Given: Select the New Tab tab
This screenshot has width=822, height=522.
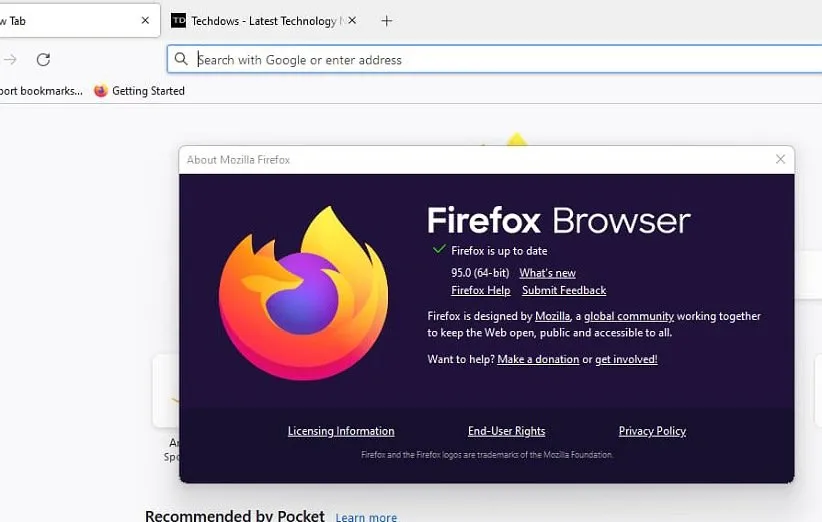Looking at the screenshot, I should click(x=60, y=20).
